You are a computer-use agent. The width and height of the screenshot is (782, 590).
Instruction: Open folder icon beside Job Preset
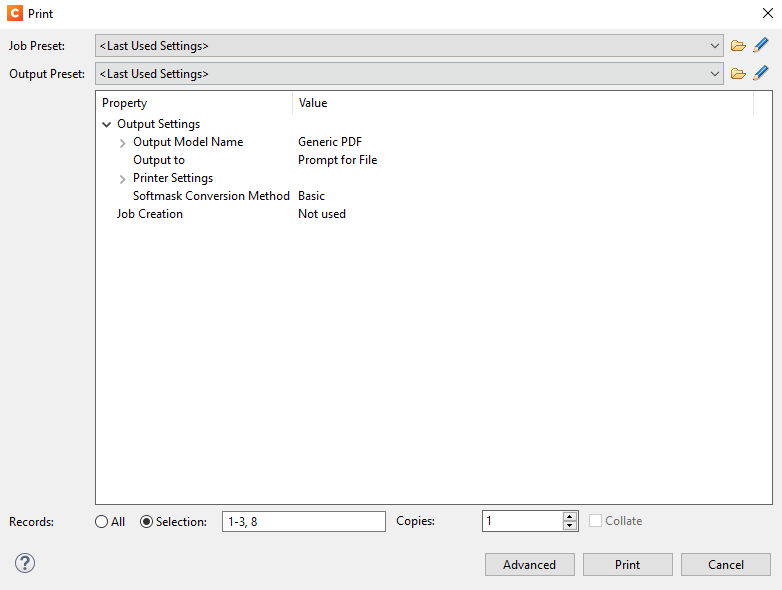[738, 45]
